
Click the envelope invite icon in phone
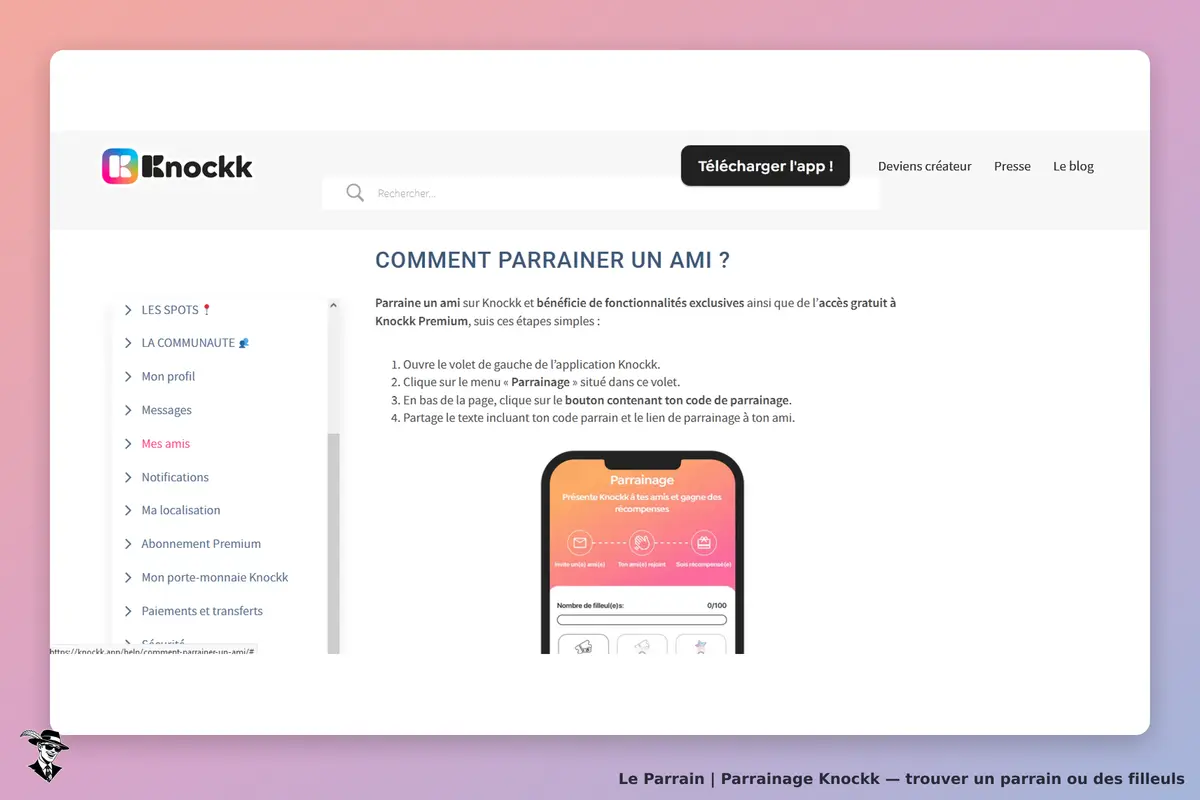(x=579, y=543)
